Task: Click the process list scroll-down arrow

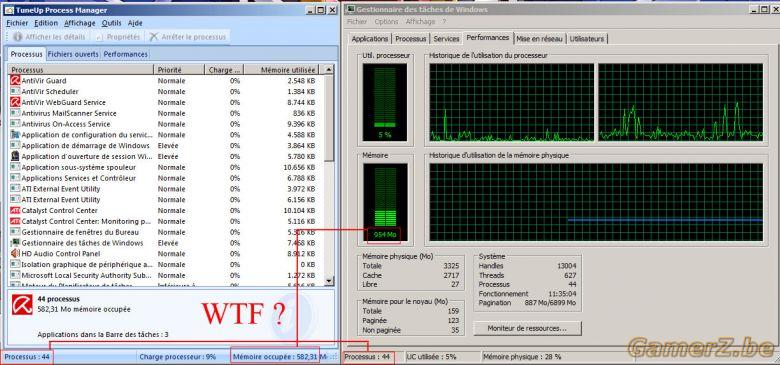Action: click(x=328, y=281)
